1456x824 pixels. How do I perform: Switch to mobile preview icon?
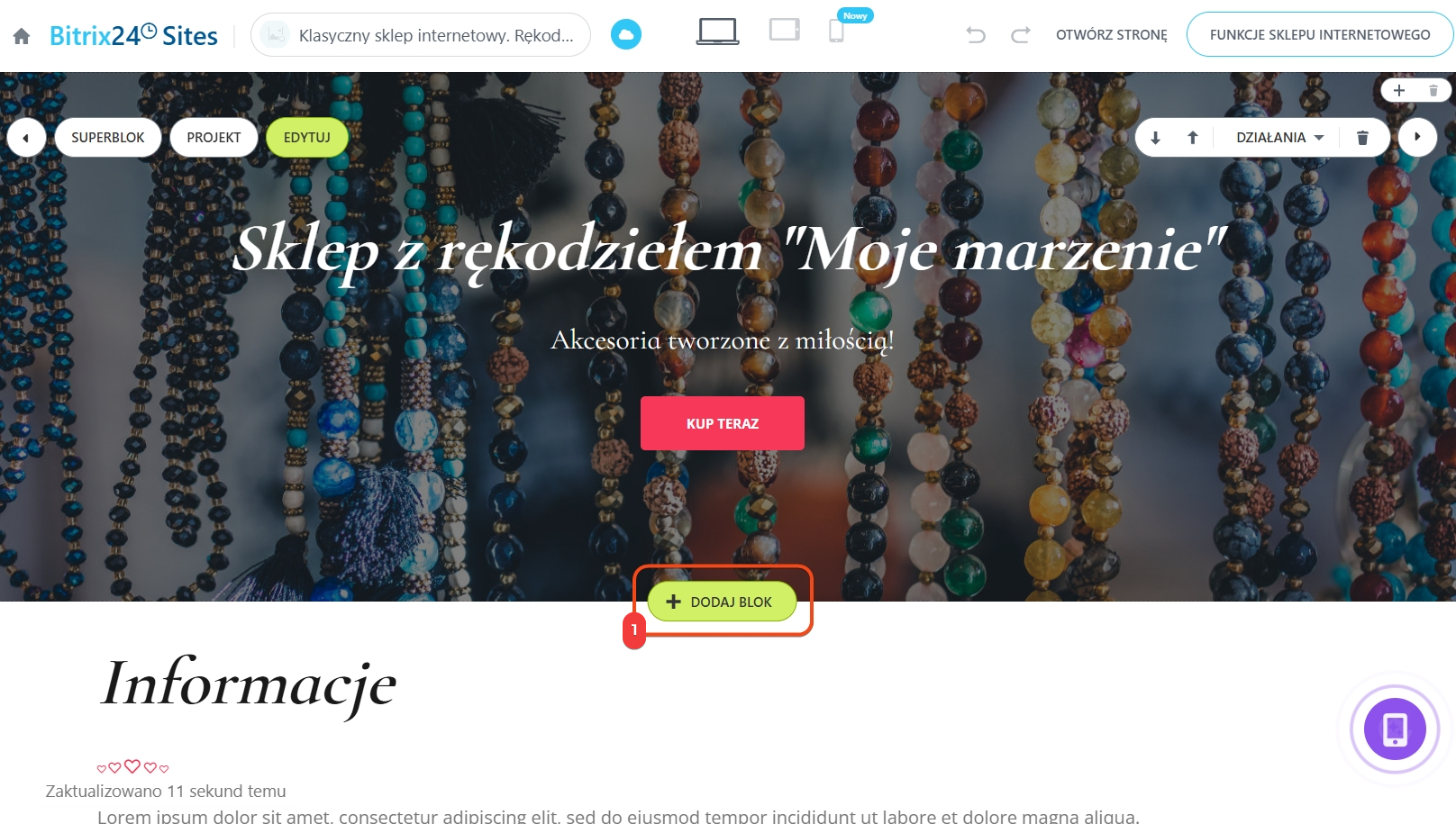(x=836, y=32)
